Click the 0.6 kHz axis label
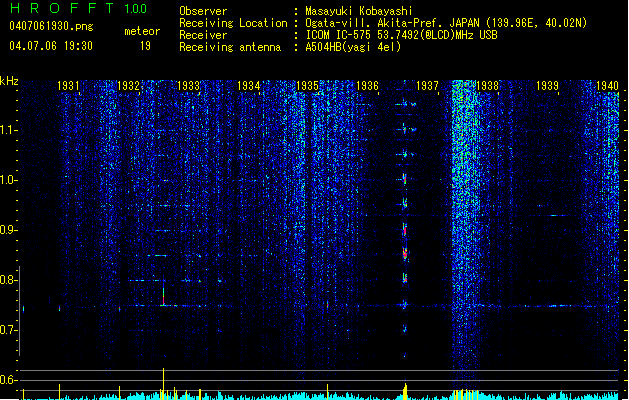This screenshot has width=629, height=400. (8, 380)
